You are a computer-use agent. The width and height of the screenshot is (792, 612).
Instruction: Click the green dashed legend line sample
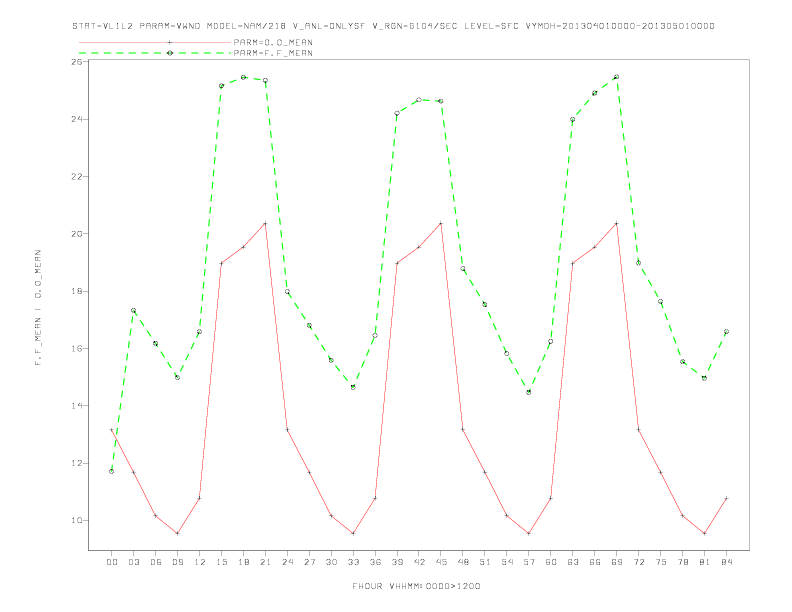(155, 53)
